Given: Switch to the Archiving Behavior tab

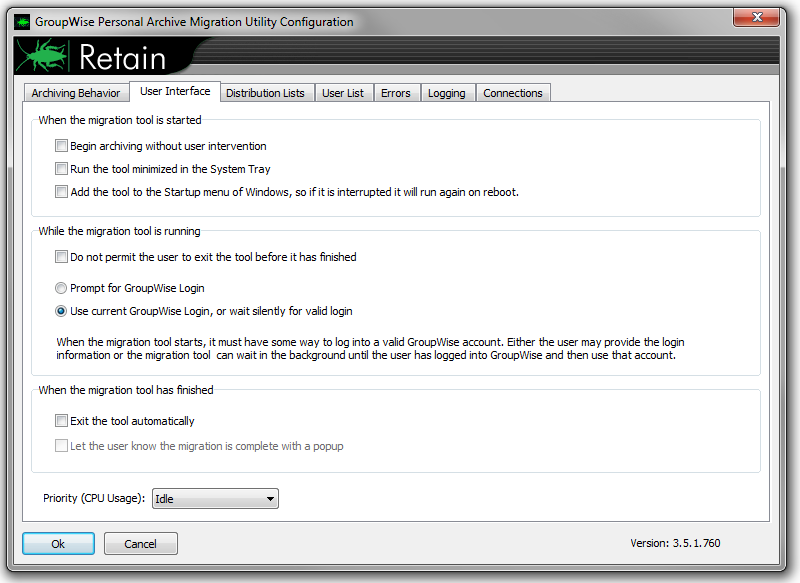Looking at the screenshot, I should click(x=76, y=93).
